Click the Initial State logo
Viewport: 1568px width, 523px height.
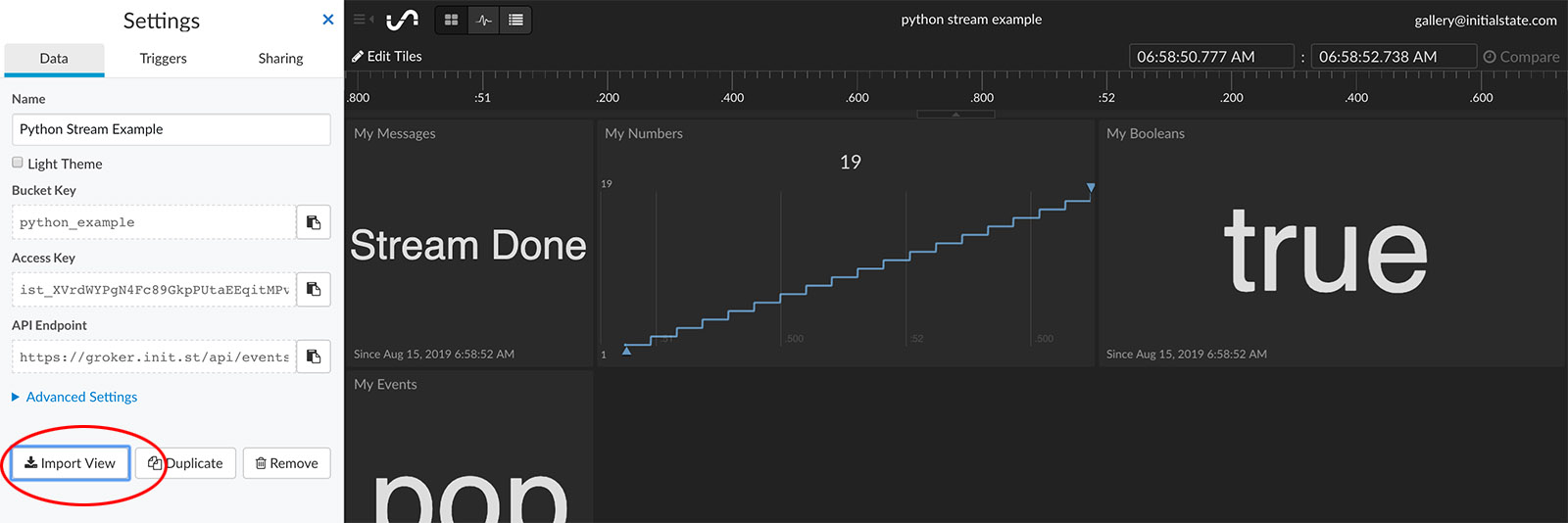[x=403, y=20]
